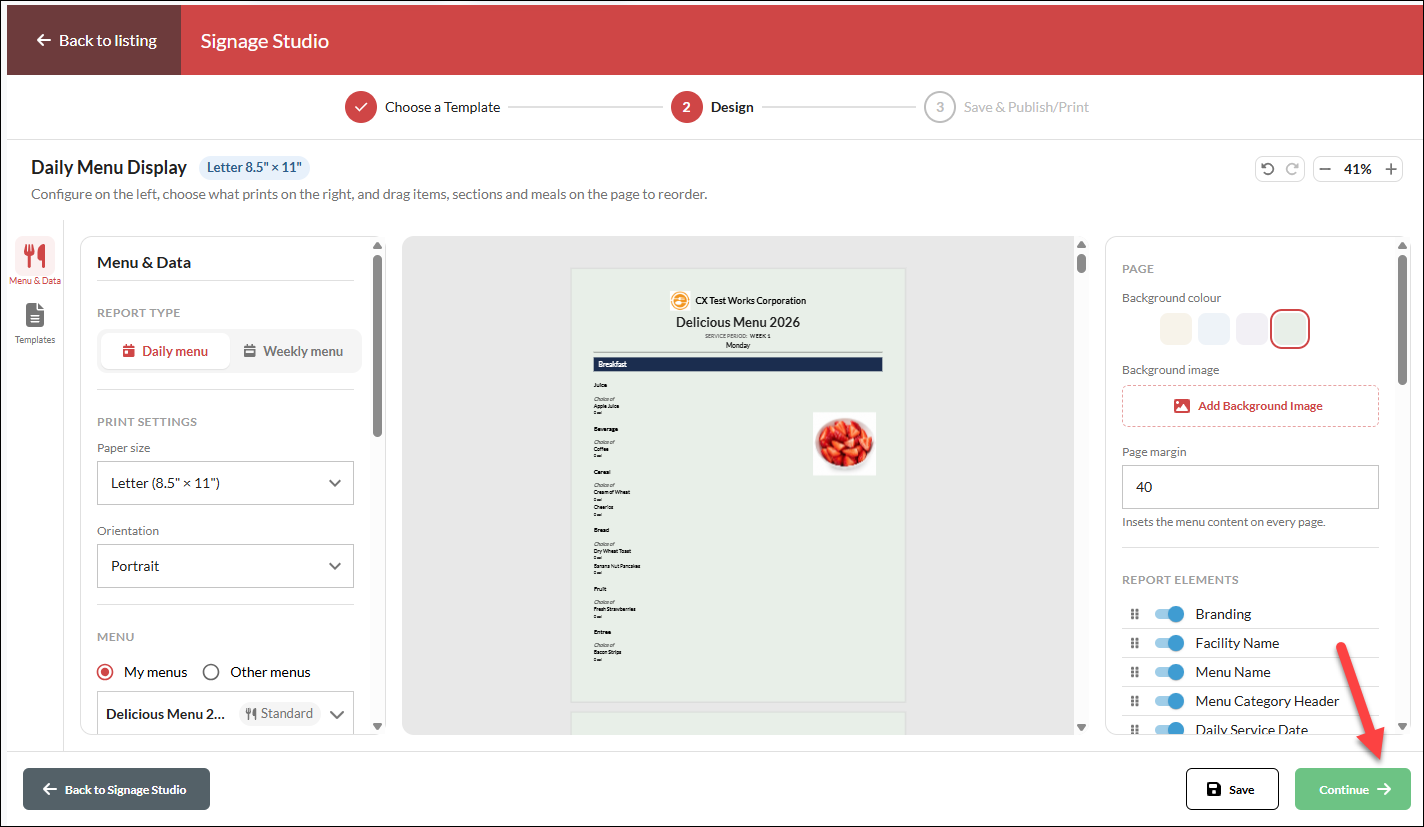The height and width of the screenshot is (827, 1424).
Task: Open the Paper size dropdown
Action: pos(225,483)
